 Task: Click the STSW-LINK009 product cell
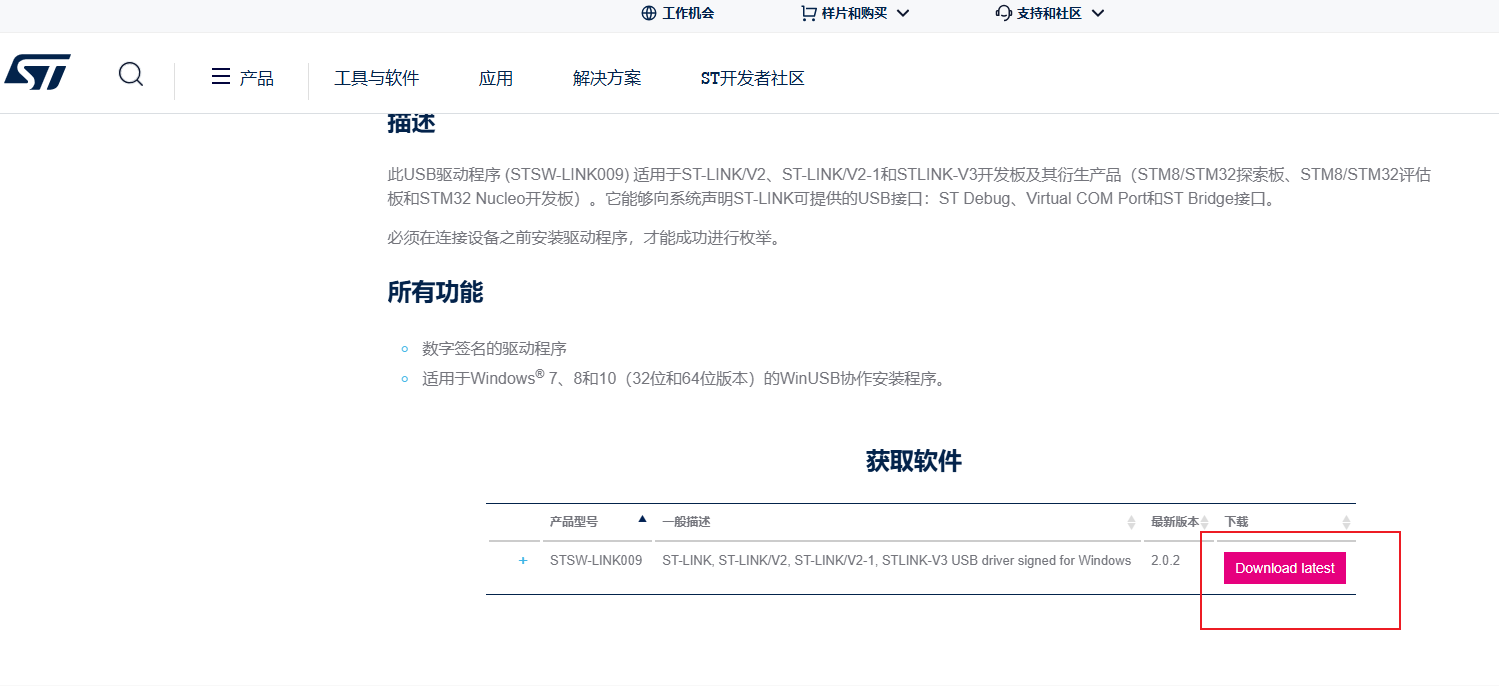point(596,561)
